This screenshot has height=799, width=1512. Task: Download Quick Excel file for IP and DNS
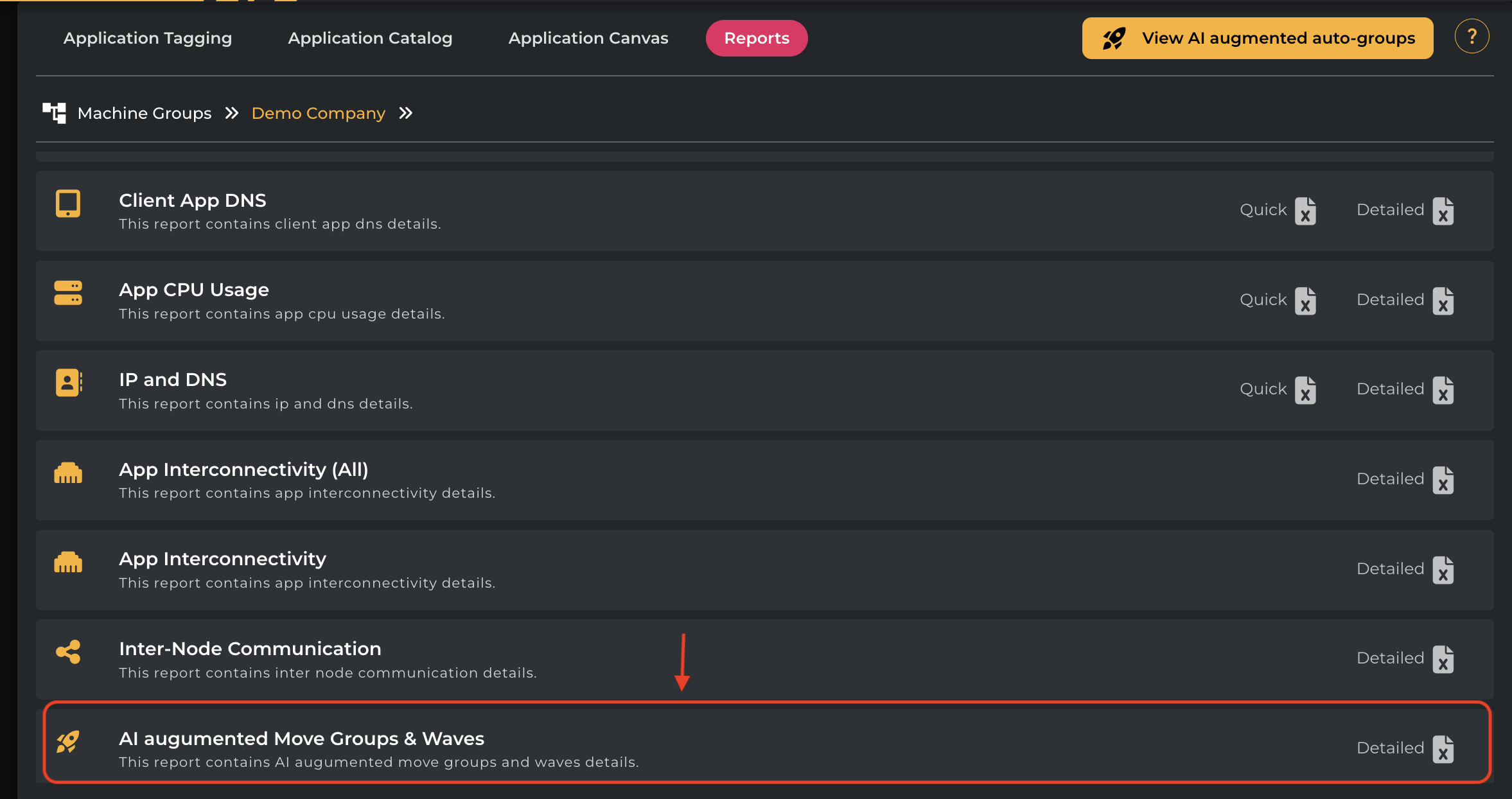click(x=1305, y=390)
